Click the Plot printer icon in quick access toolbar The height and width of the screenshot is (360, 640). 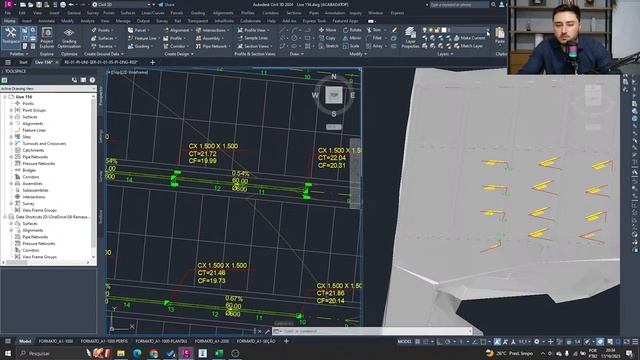pos(63,4)
